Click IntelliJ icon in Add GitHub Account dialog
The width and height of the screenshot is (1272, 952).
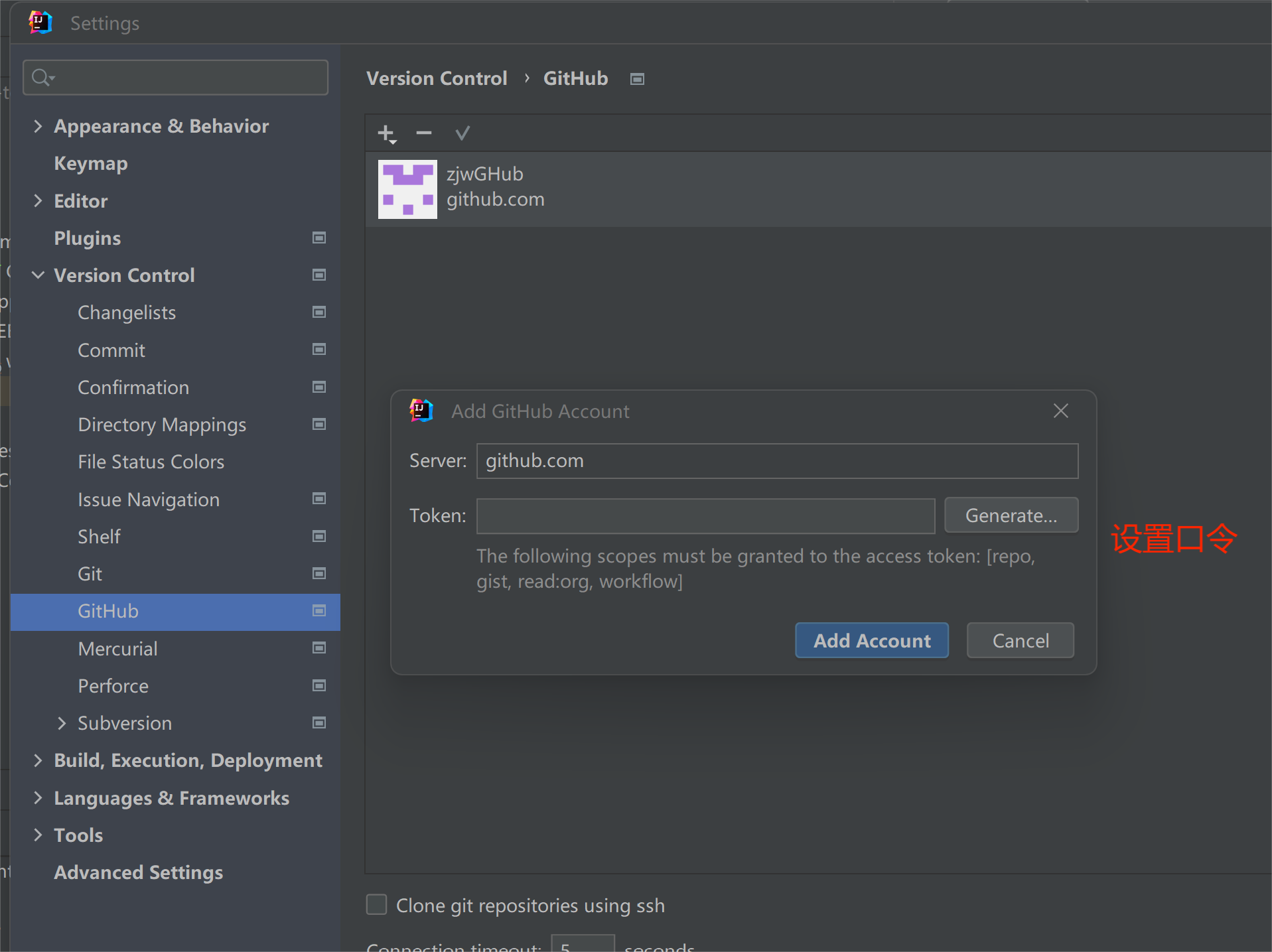click(421, 411)
